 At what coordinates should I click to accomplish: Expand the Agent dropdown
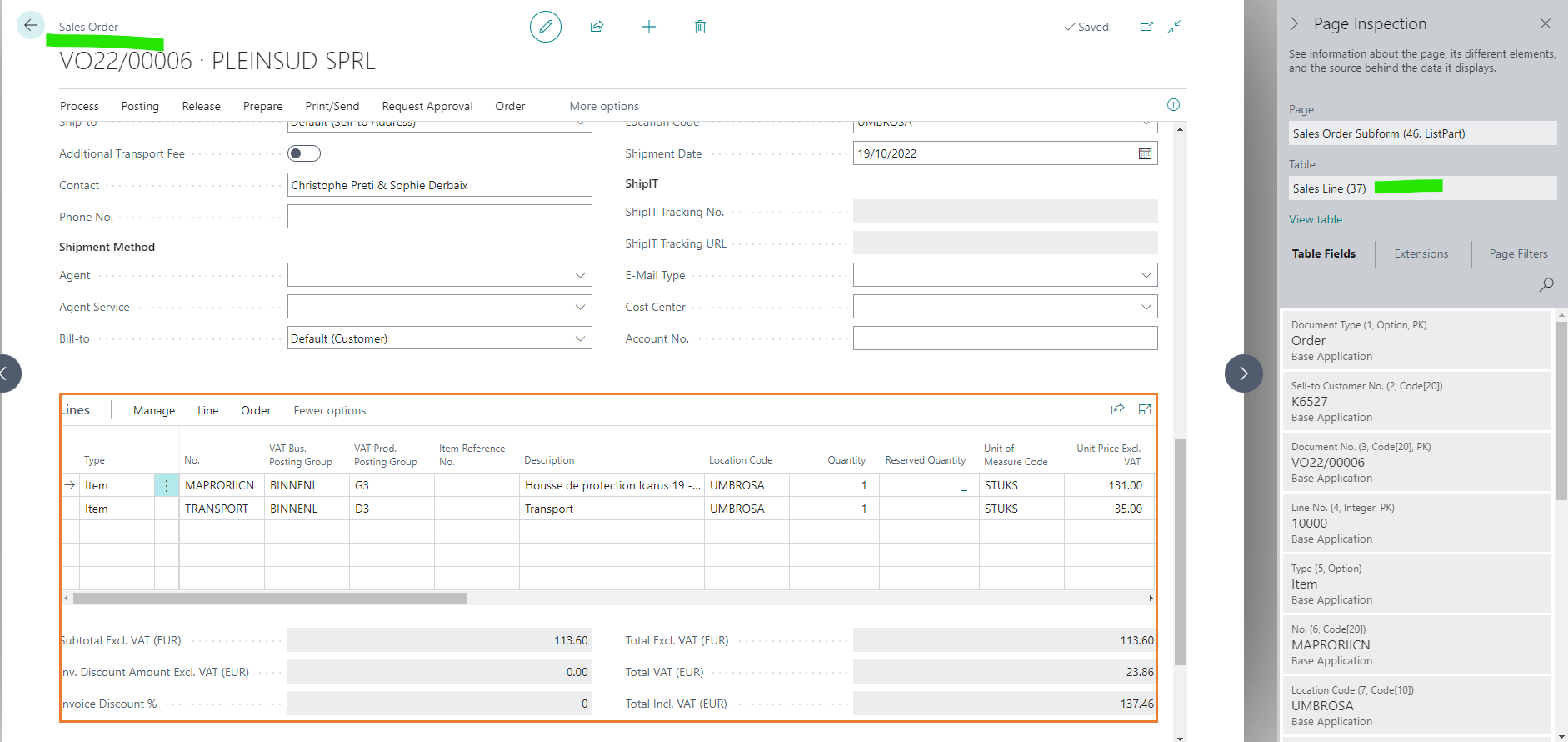(580, 275)
